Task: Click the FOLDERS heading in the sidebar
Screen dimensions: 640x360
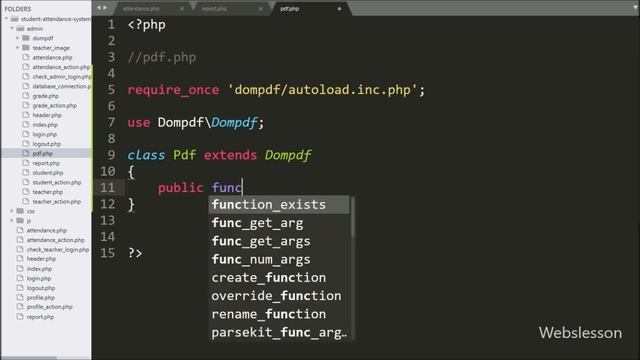Action: point(18,9)
